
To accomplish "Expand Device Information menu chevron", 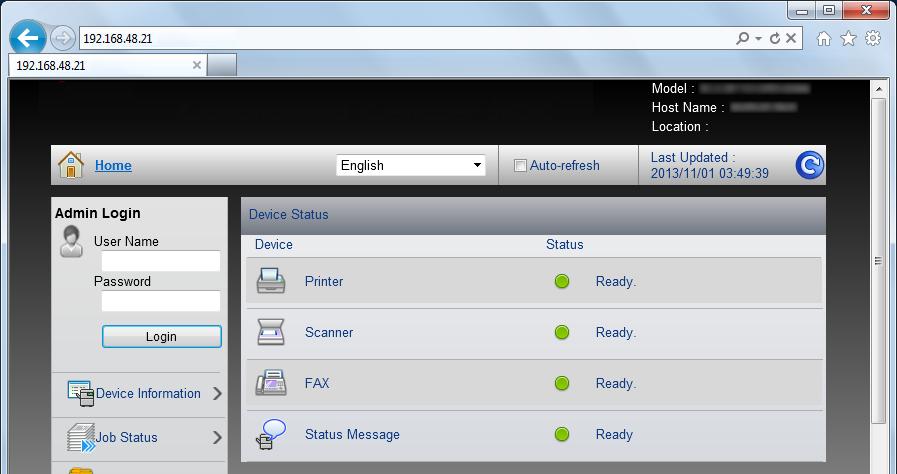I will click(x=217, y=393).
